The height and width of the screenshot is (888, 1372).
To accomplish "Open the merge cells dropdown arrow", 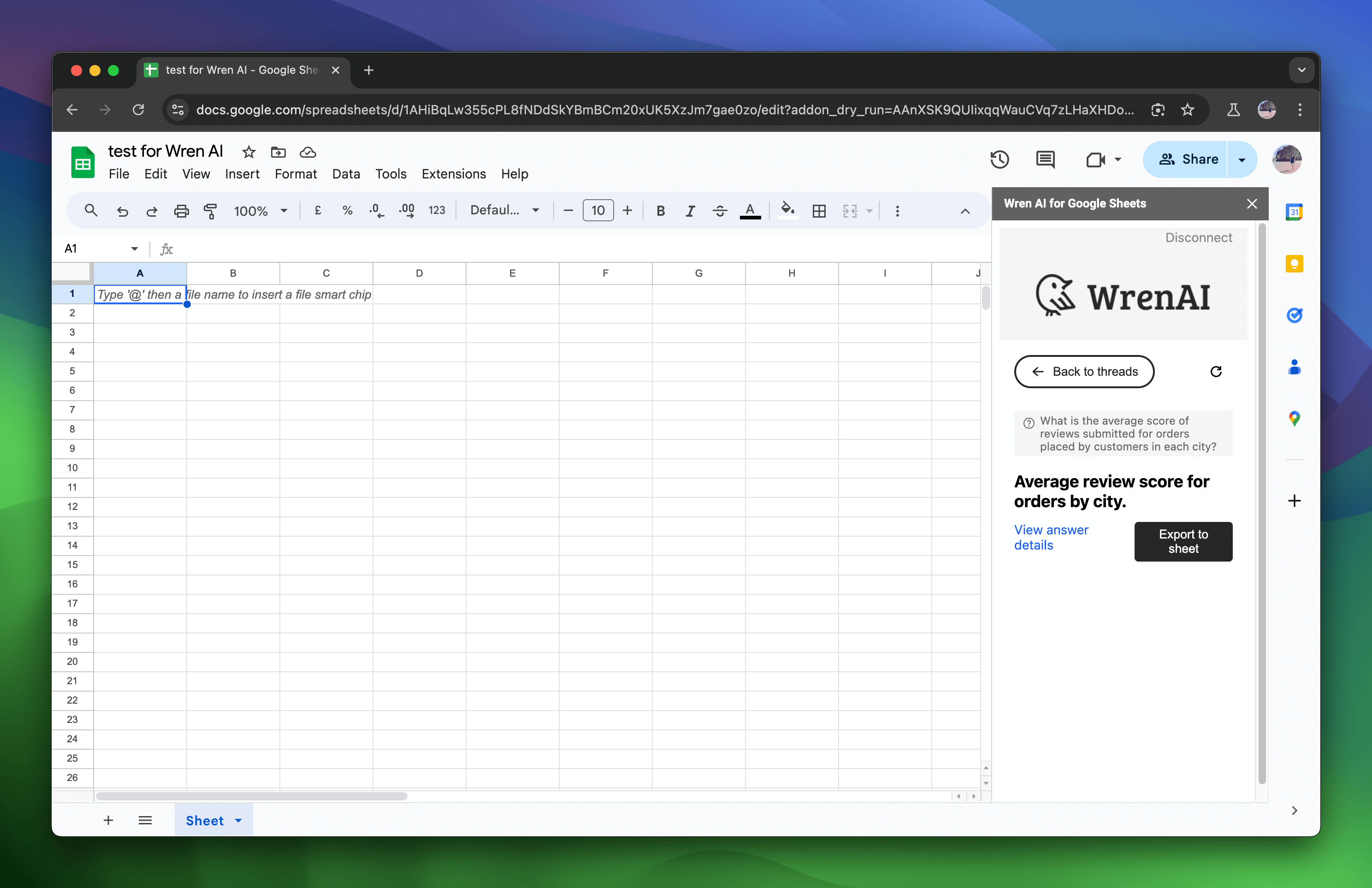I will coord(869,211).
